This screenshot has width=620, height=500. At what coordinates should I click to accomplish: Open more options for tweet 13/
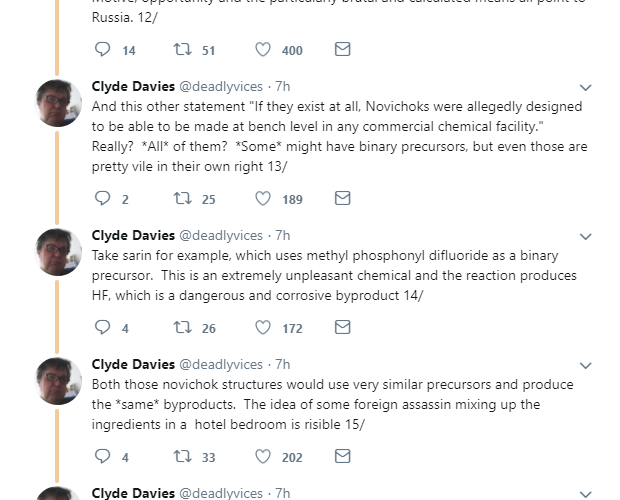point(584,87)
